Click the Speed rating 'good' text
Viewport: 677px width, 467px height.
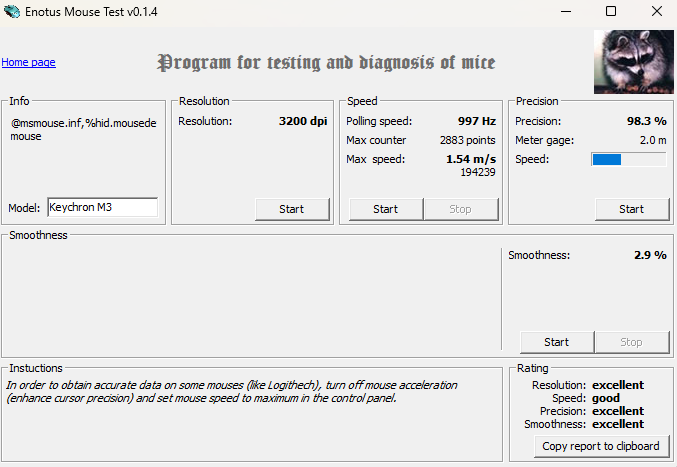pyautogui.click(x=606, y=398)
